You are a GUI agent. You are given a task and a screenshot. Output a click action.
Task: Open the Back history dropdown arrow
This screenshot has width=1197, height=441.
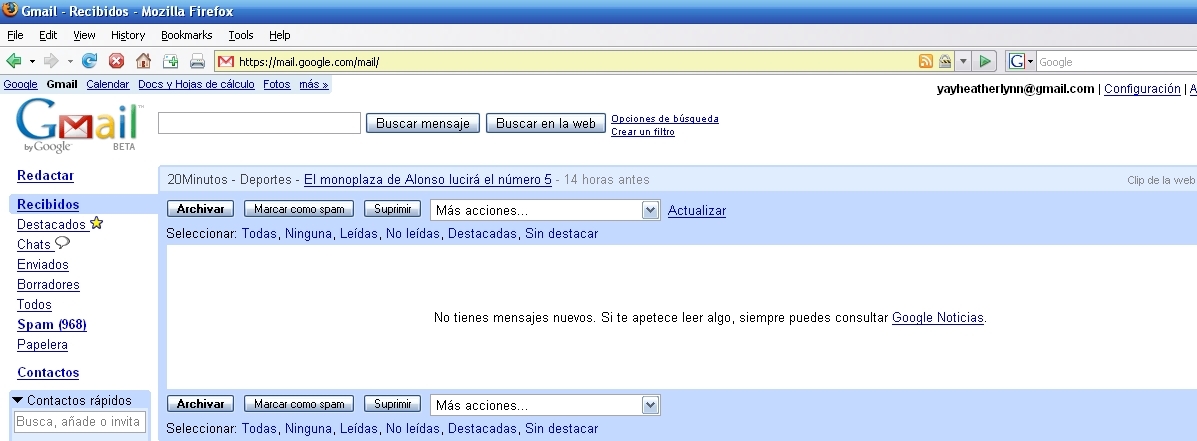(x=32, y=61)
